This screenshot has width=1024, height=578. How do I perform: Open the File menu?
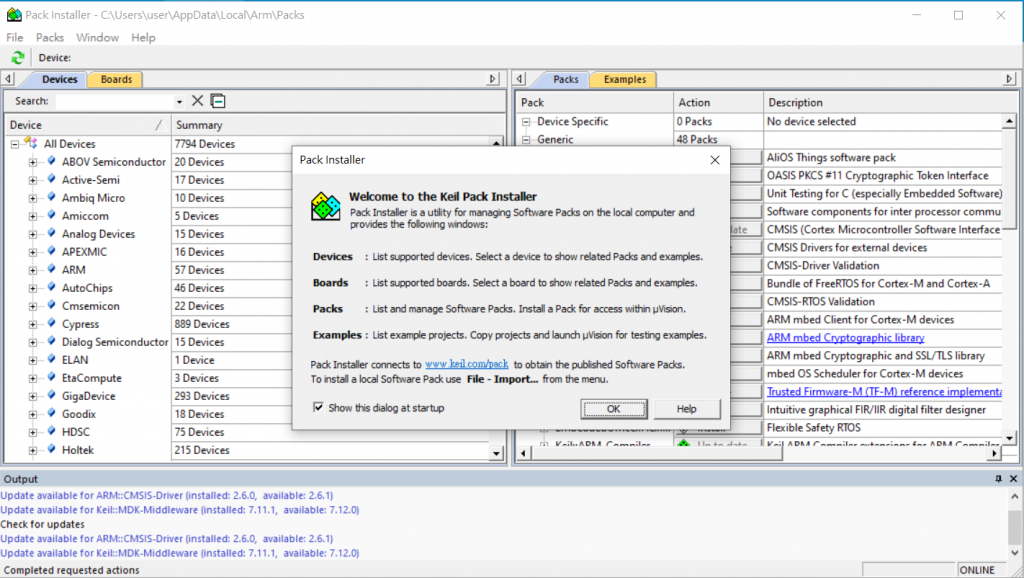pyautogui.click(x=14, y=37)
